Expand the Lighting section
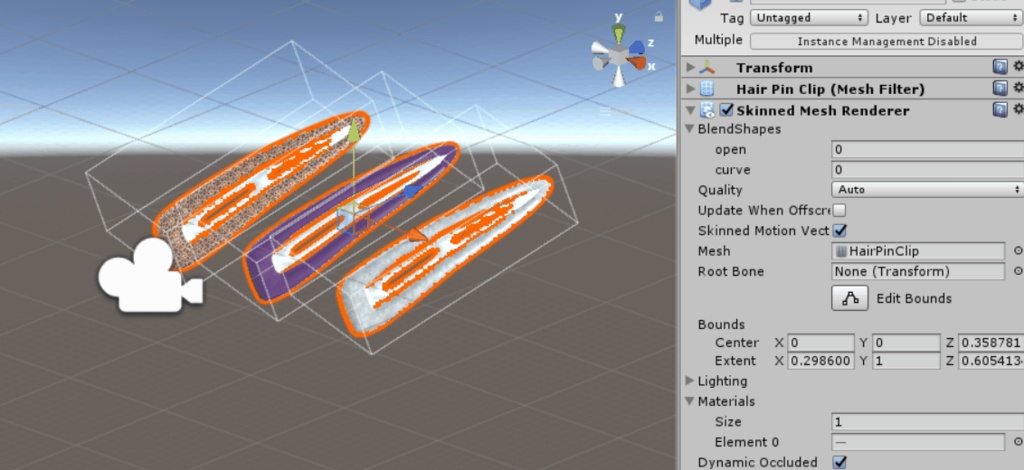1024x470 pixels. [x=690, y=381]
